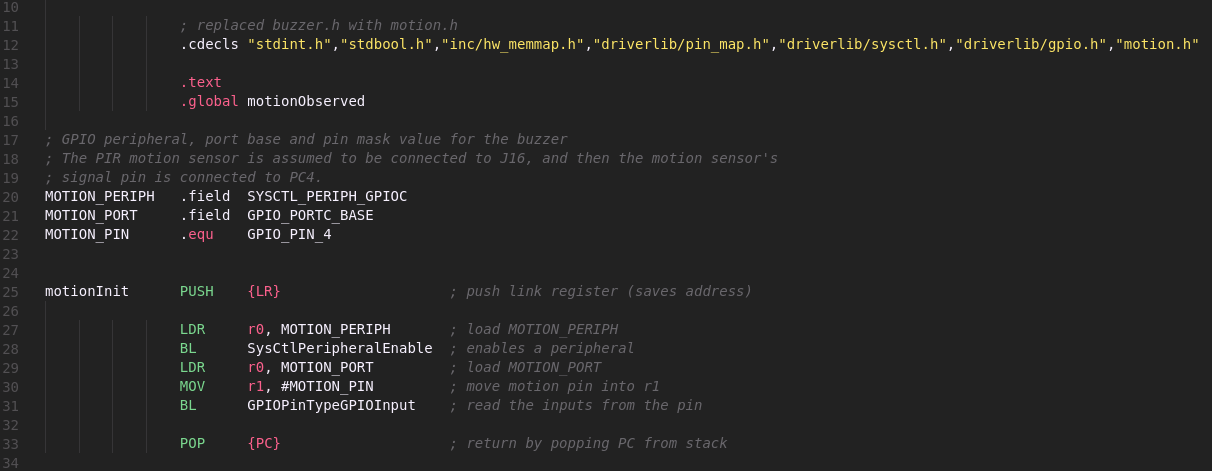Click the .text directive
Viewport: 1212px width, 471px height.
[x=201, y=82]
